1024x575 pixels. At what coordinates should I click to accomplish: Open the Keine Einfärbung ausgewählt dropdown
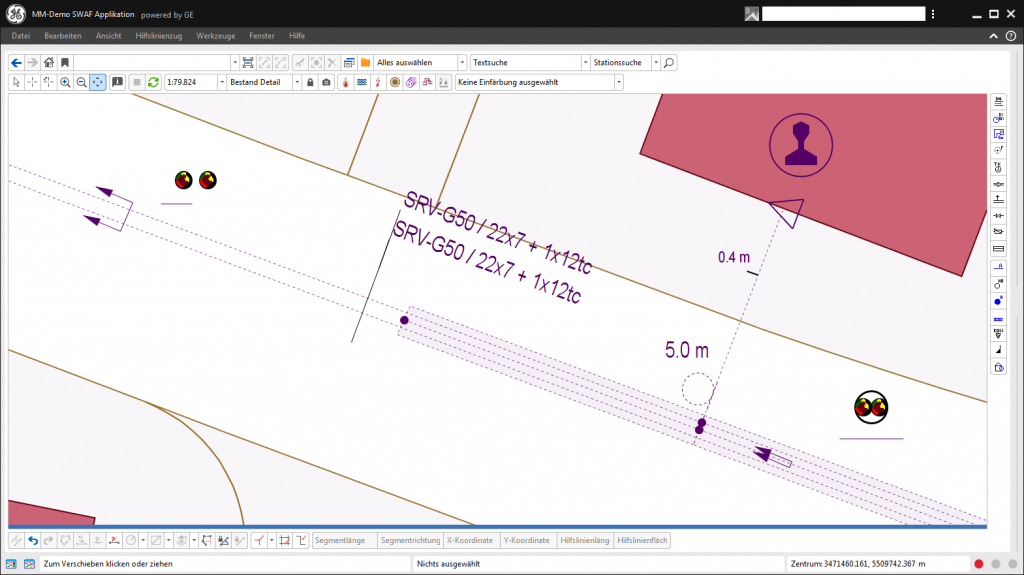pyautogui.click(x=618, y=82)
